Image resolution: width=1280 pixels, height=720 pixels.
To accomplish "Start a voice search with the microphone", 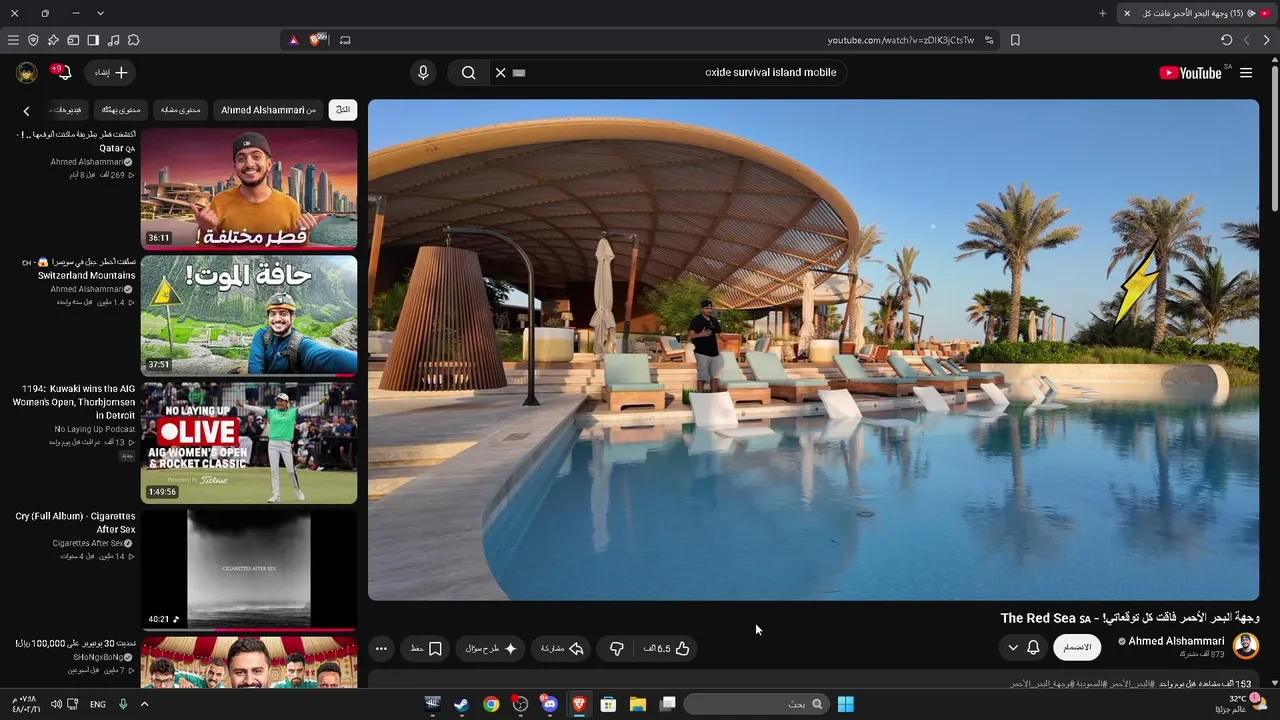I will pyautogui.click(x=423, y=73).
